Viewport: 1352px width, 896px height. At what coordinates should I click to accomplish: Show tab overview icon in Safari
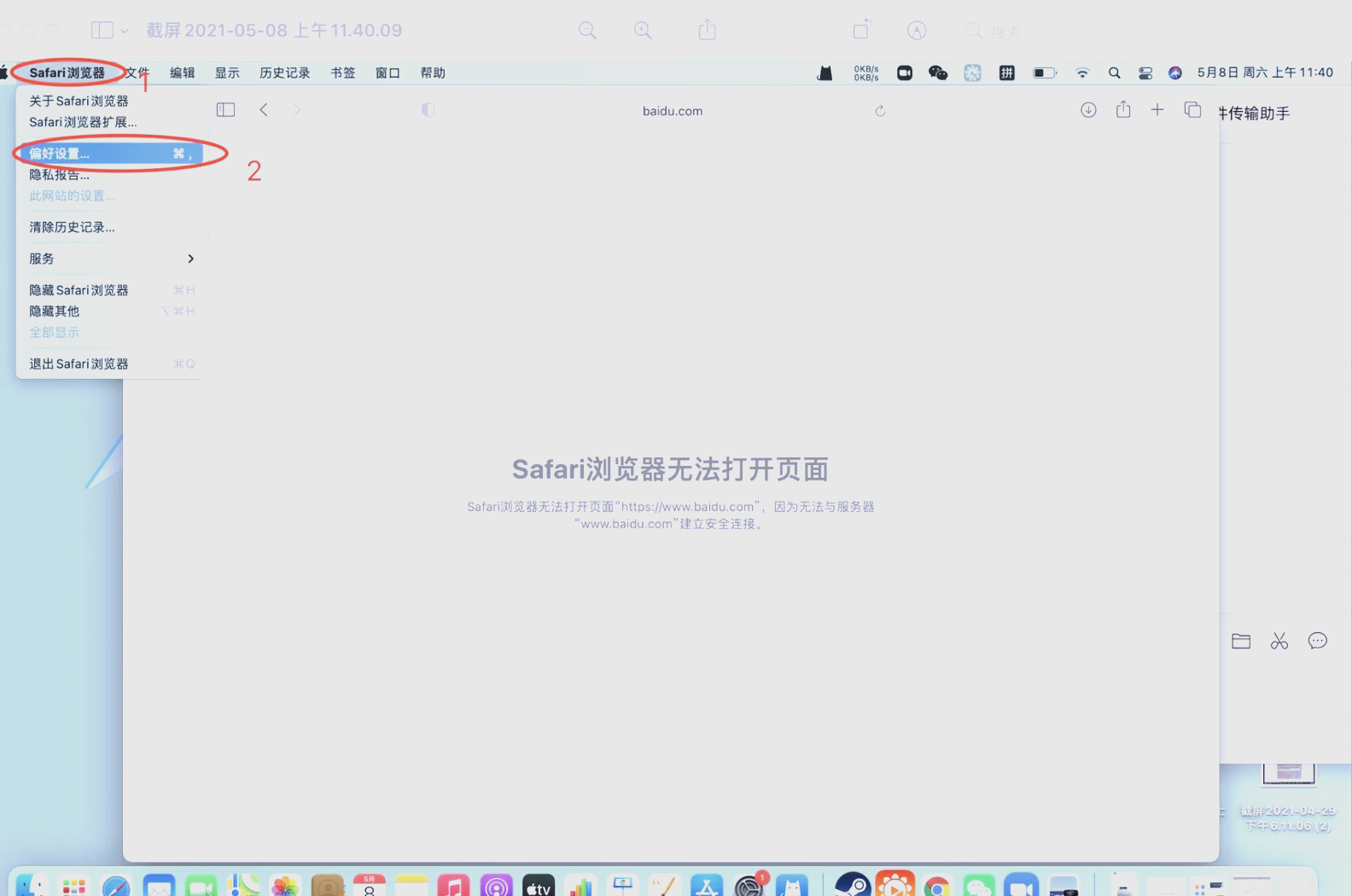[1192, 110]
